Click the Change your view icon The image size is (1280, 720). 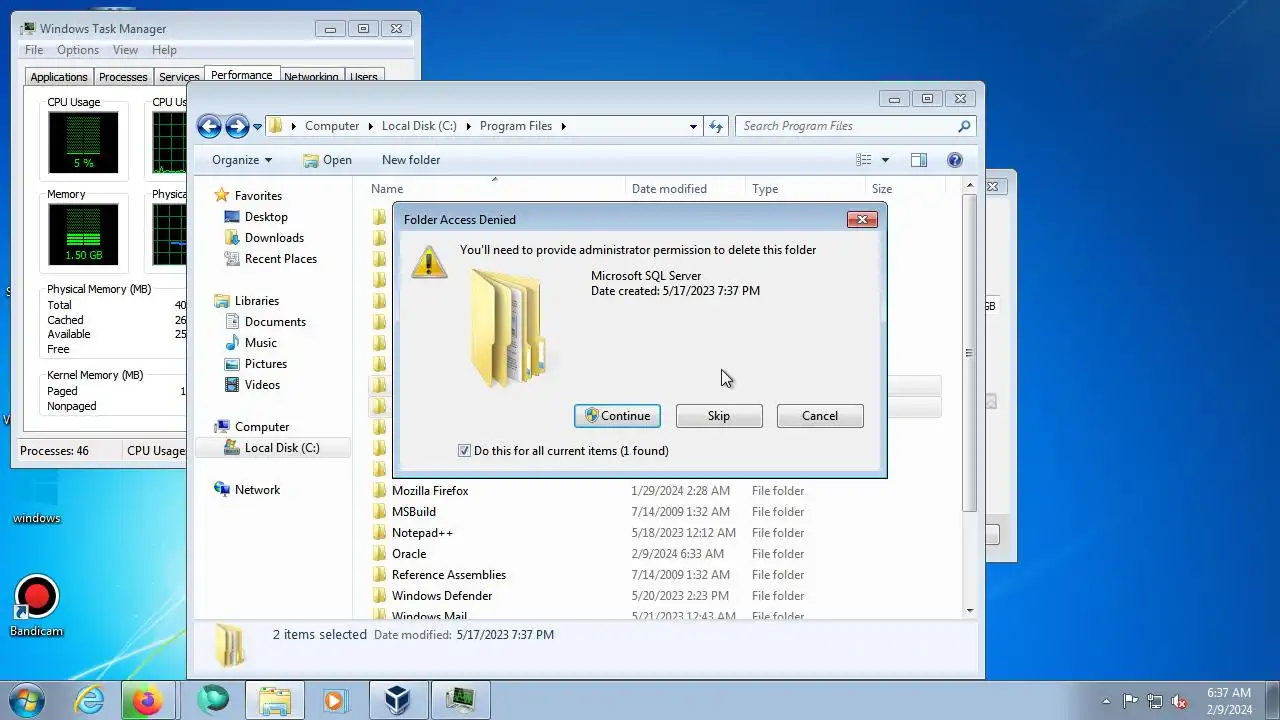coord(864,160)
